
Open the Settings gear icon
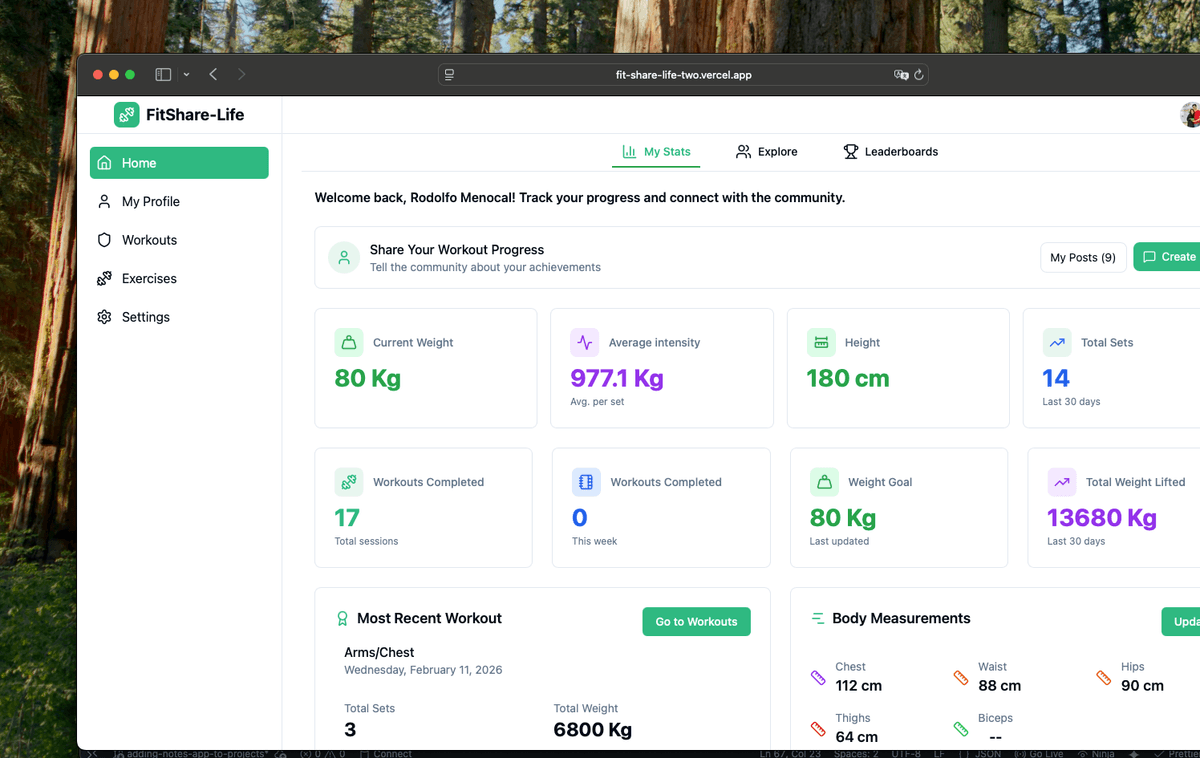(104, 317)
